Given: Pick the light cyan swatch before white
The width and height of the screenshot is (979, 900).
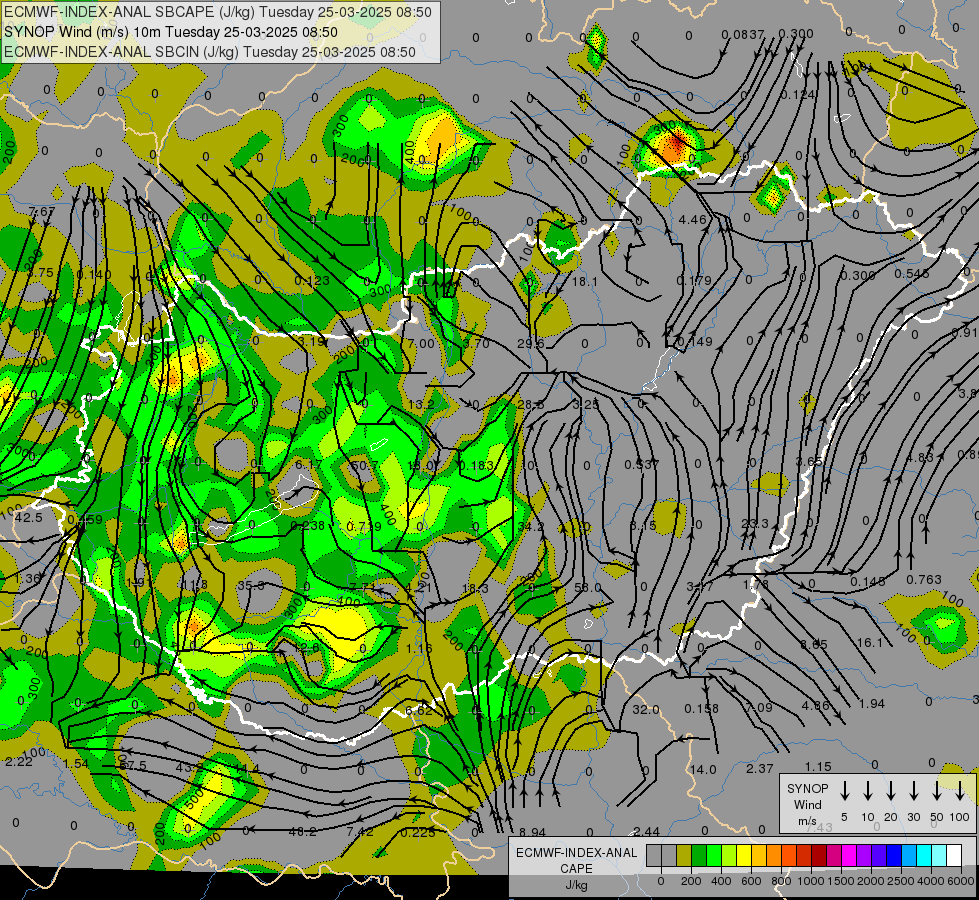Looking at the screenshot, I should tap(938, 856).
